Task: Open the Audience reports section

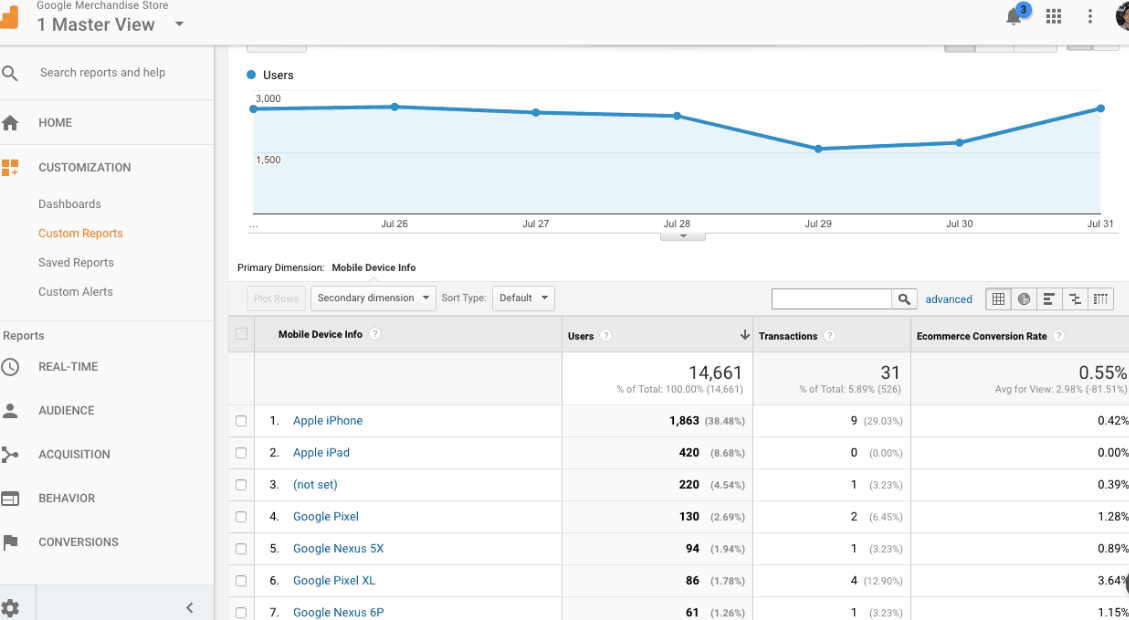Action: (x=66, y=411)
